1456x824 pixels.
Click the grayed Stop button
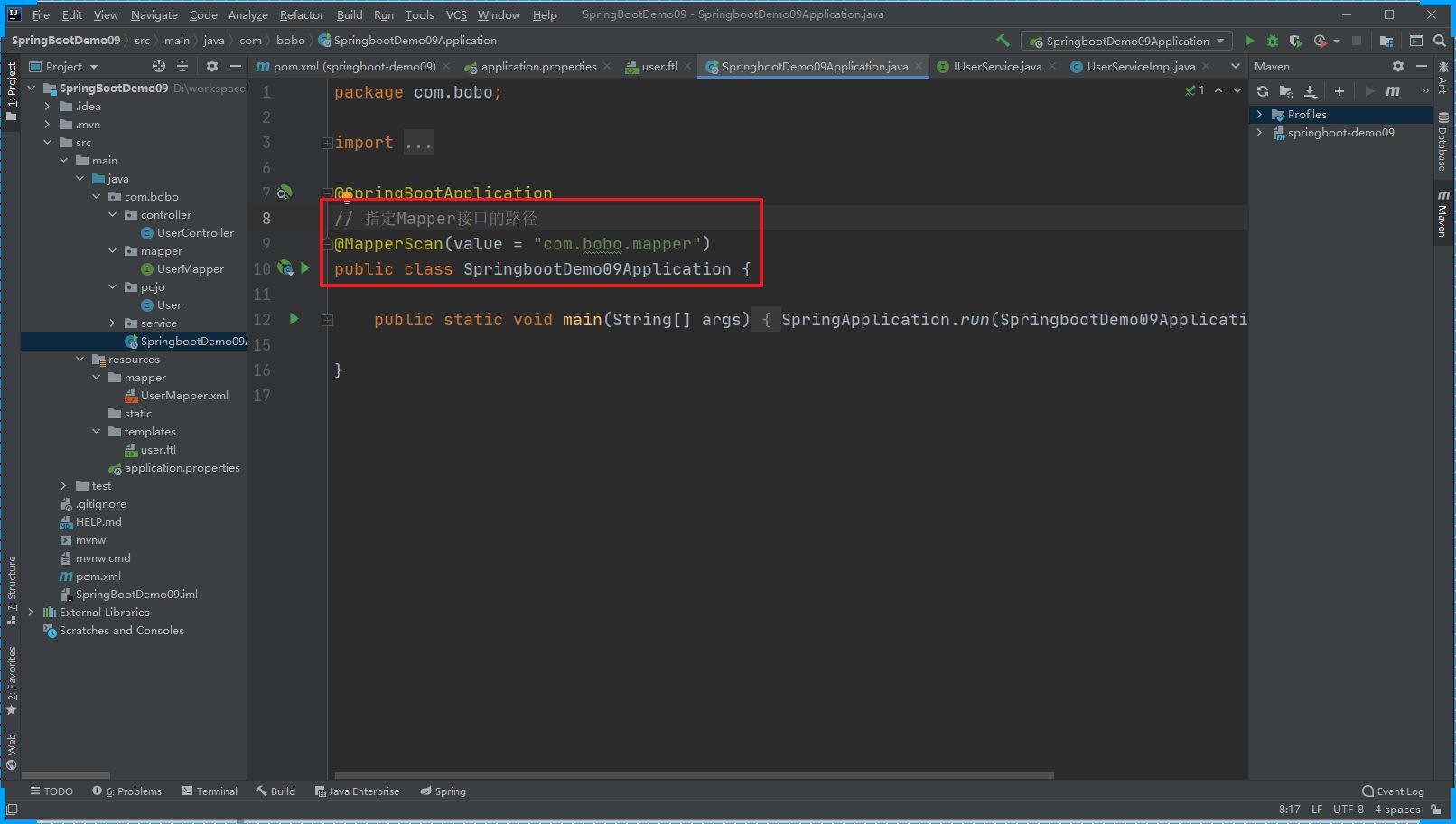tap(1356, 41)
